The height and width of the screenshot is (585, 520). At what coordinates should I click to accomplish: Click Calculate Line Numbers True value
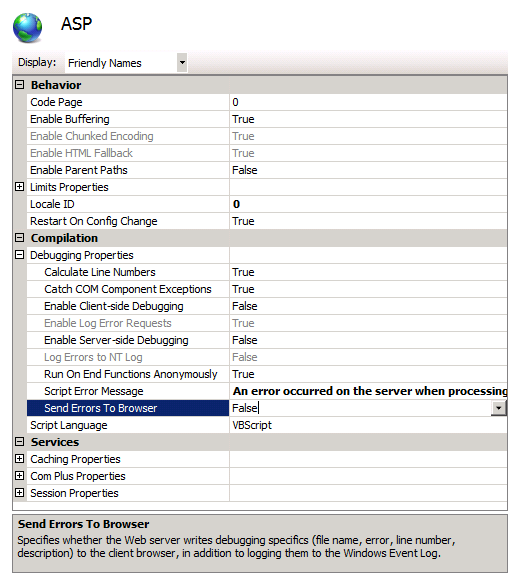pyautogui.click(x=368, y=272)
